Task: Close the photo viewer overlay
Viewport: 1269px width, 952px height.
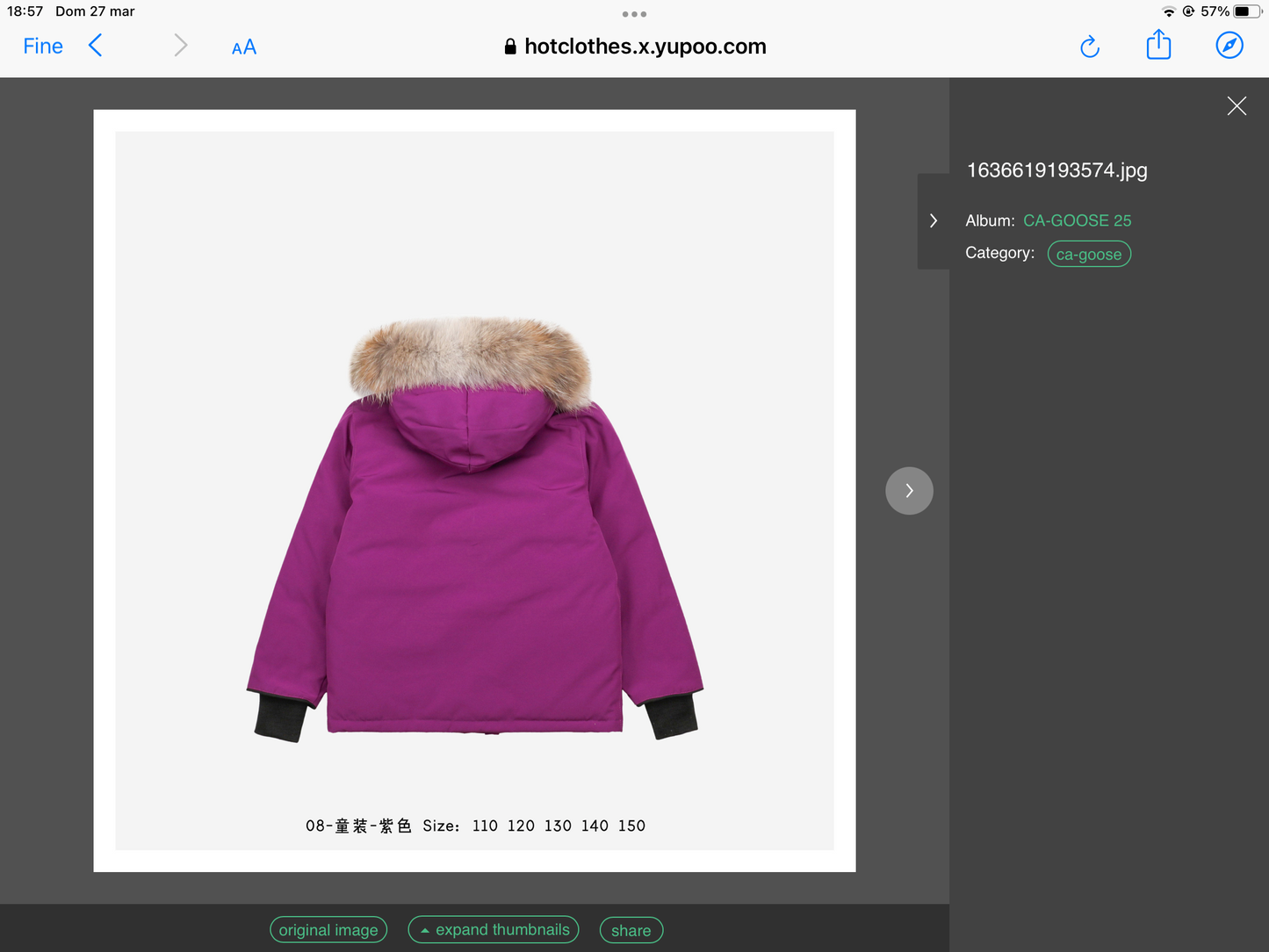Action: [1237, 105]
